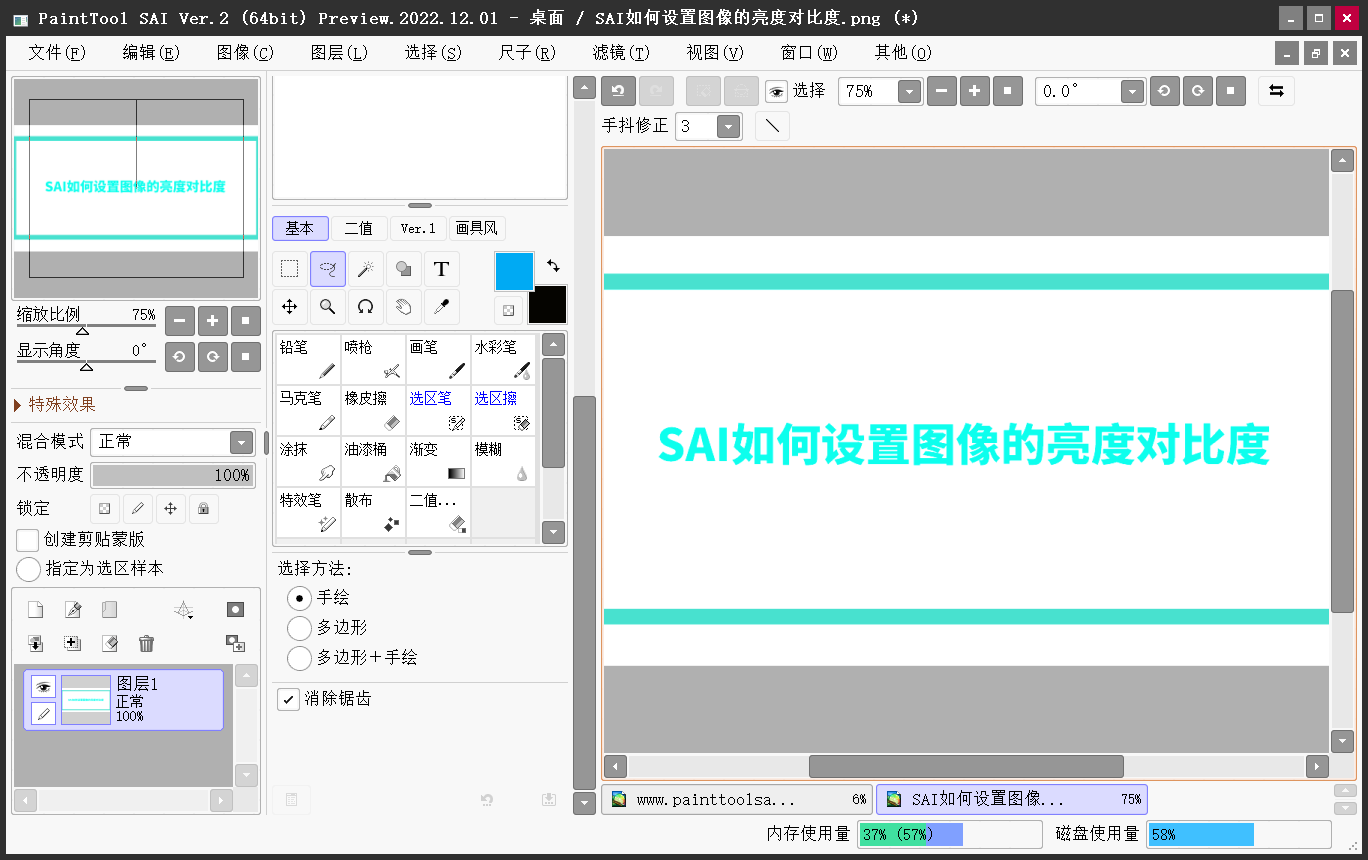
Task: Choose the 画笔 brush tool
Action: [x=438, y=360]
